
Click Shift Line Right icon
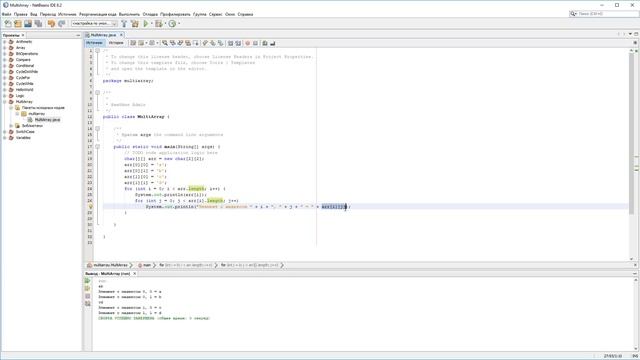click(x=238, y=43)
